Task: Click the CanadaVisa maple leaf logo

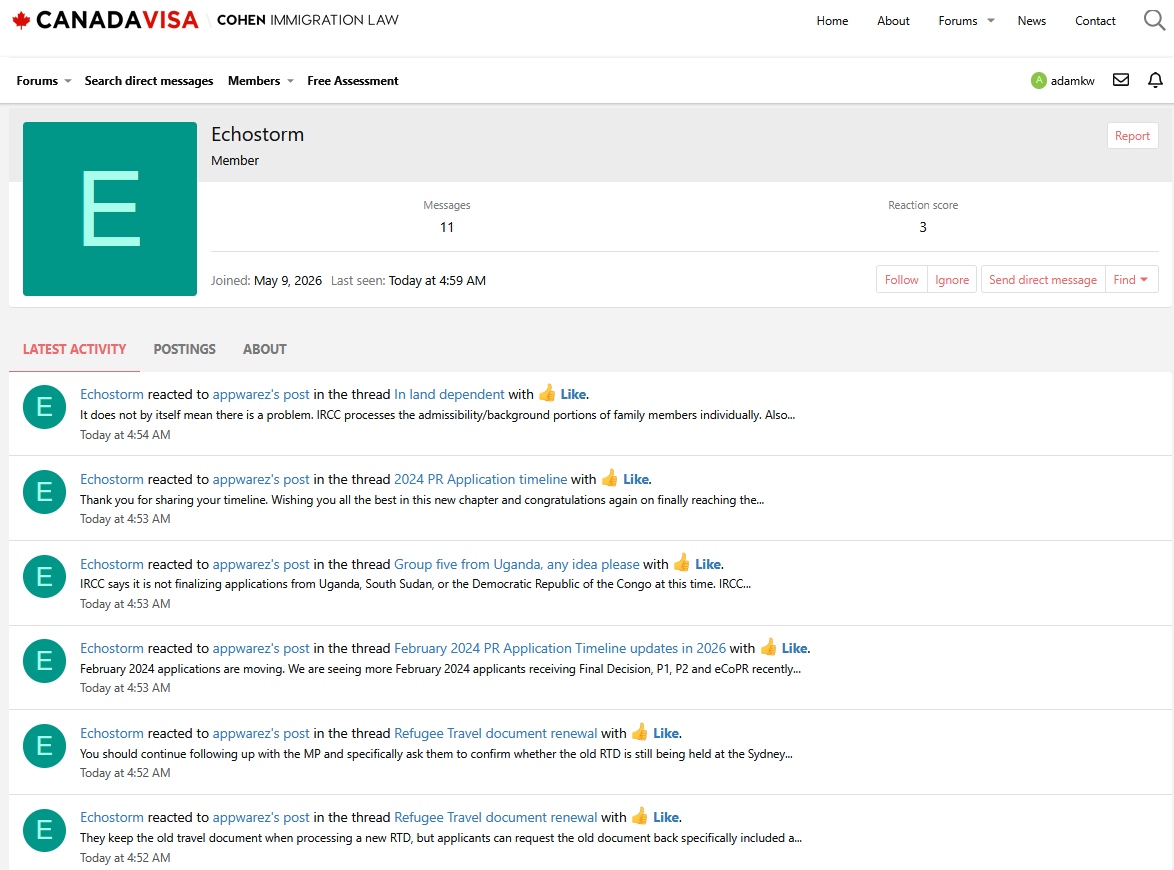Action: tap(22, 20)
